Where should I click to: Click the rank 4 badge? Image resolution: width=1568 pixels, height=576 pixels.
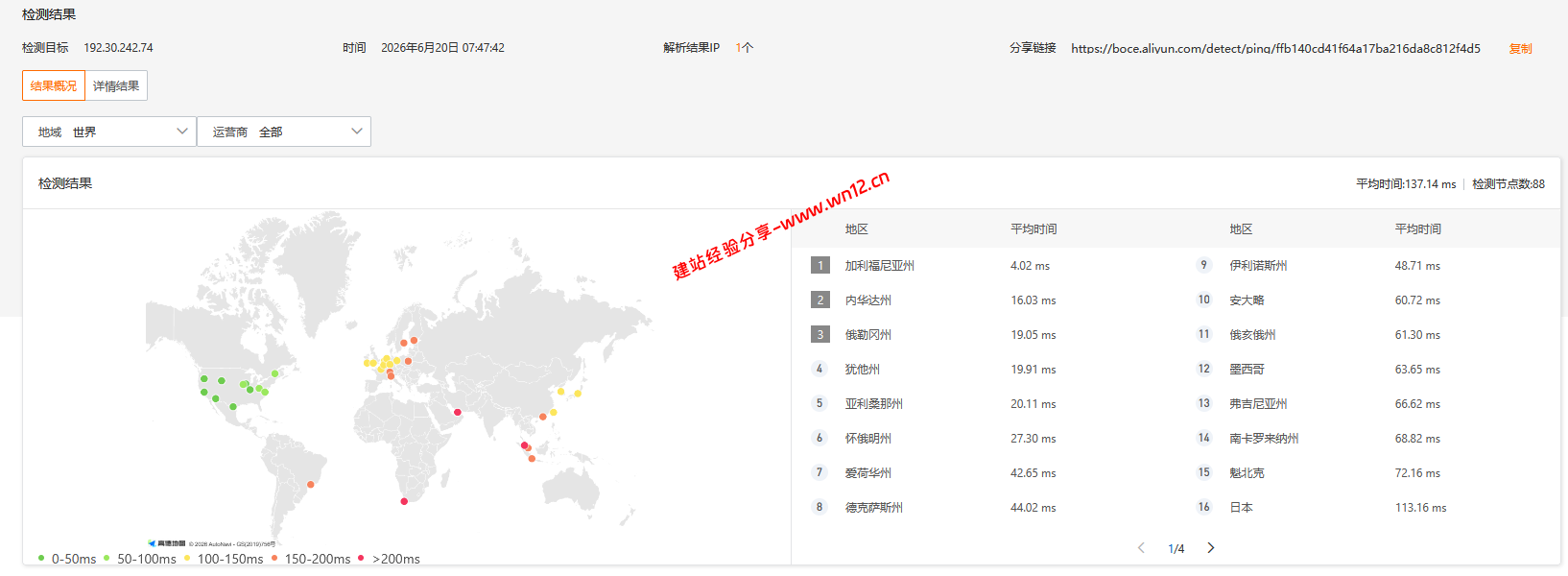point(820,369)
